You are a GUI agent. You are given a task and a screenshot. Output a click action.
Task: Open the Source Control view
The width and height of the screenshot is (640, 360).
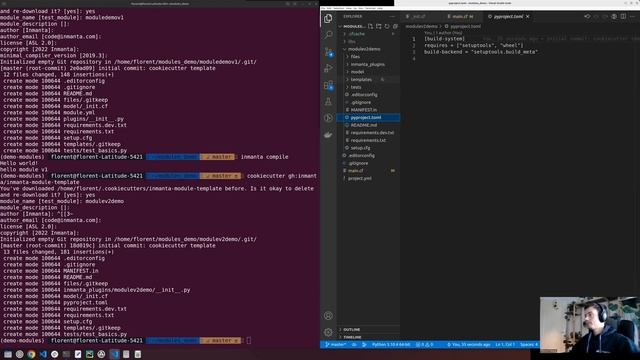pyautogui.click(x=328, y=52)
